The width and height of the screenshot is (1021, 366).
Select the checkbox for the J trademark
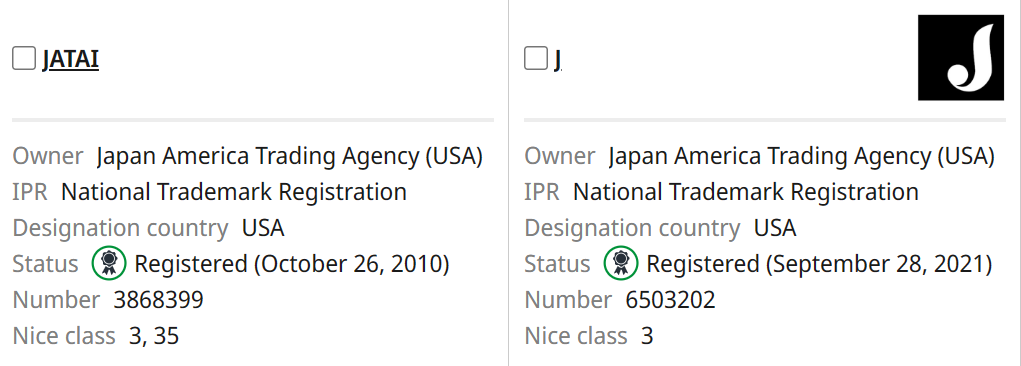(535, 59)
